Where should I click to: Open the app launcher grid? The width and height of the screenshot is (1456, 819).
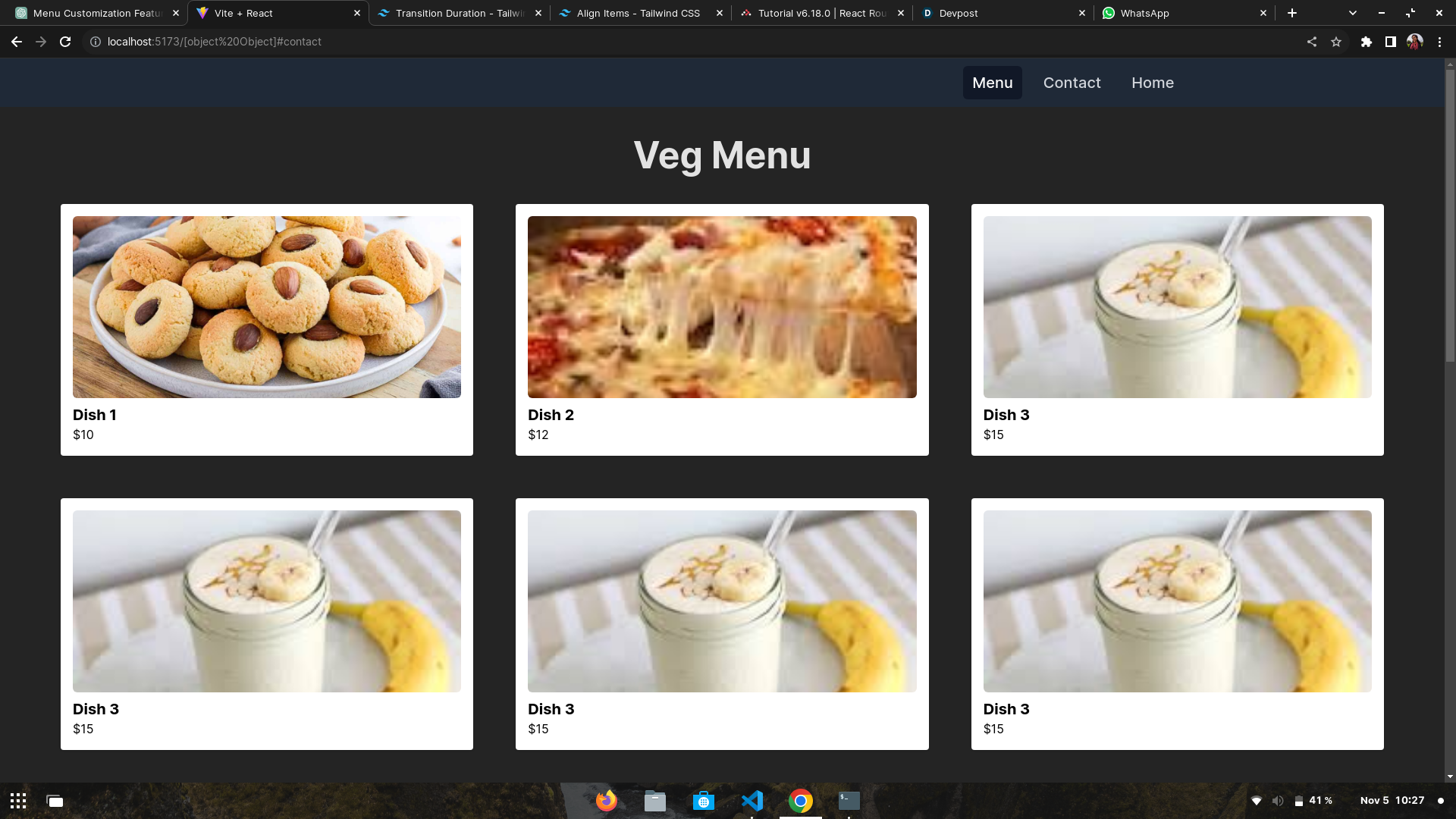pyautogui.click(x=18, y=801)
